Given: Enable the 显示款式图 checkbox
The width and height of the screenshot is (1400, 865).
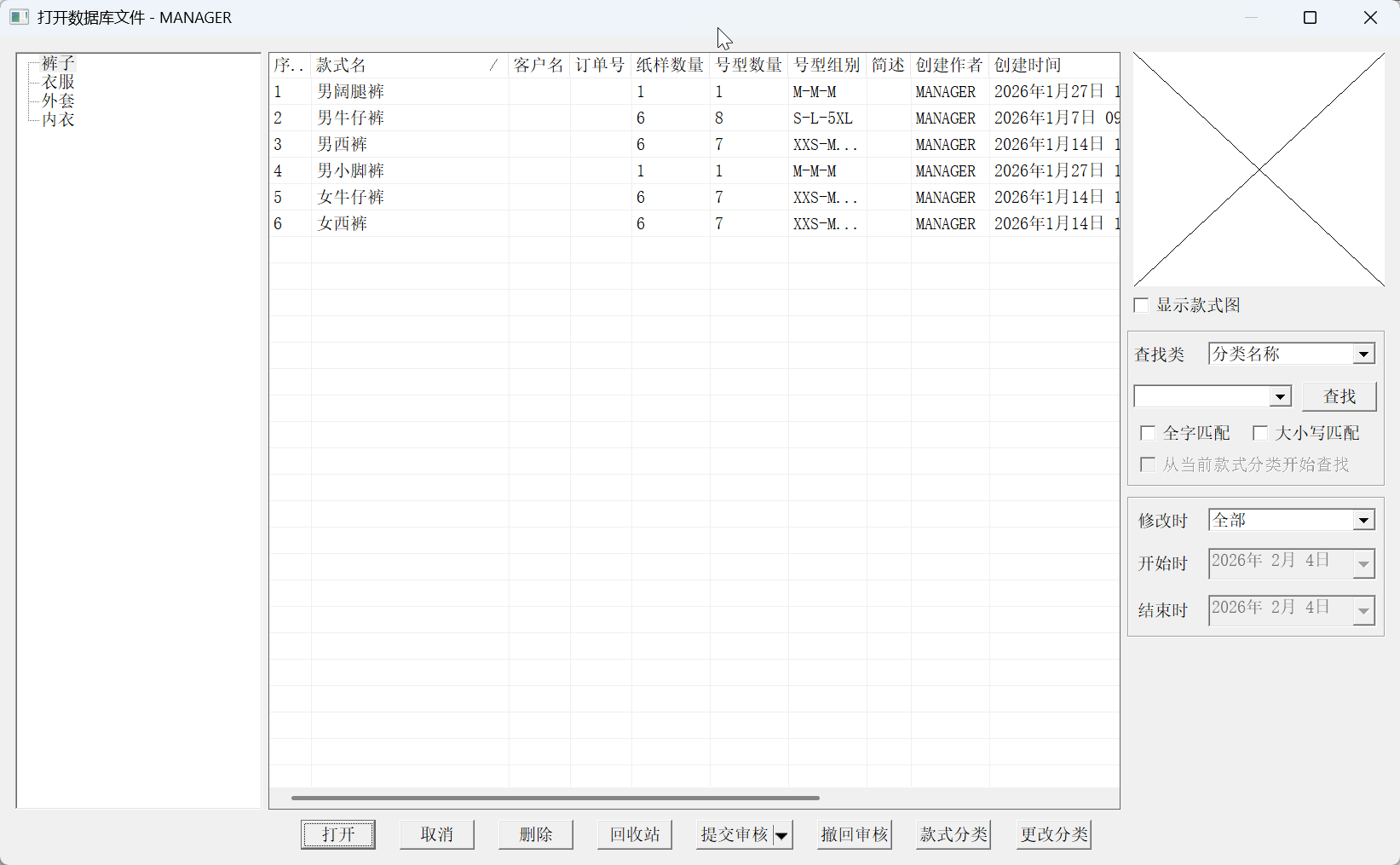Looking at the screenshot, I should point(1142,305).
